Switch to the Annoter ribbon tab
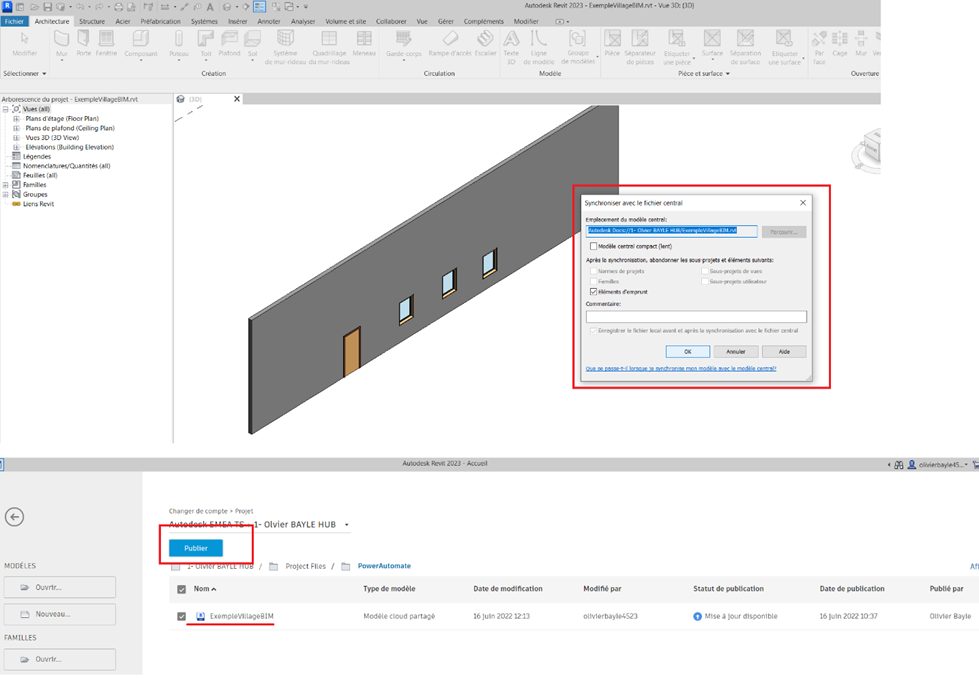The height and width of the screenshot is (678, 979). [268, 21]
